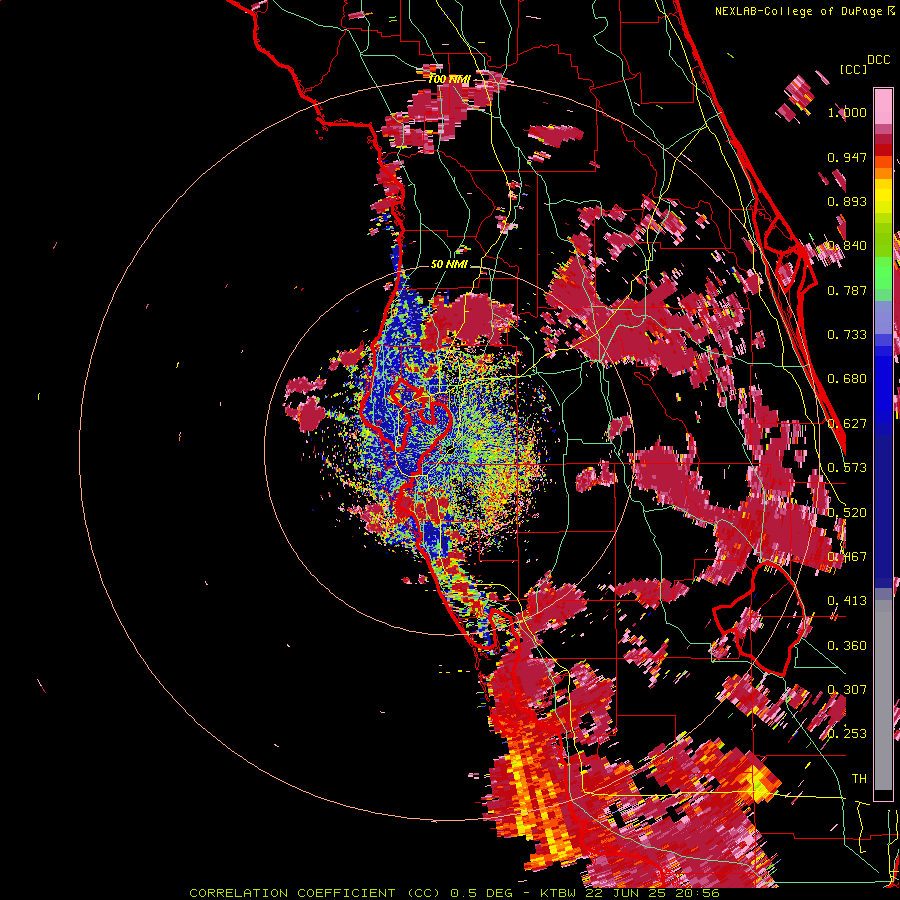Click the 0.893 scale value

(847, 201)
